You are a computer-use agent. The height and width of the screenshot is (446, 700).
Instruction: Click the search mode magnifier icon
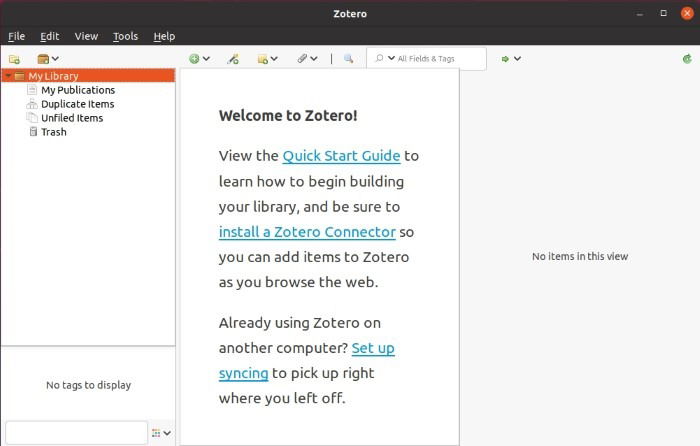pos(379,58)
